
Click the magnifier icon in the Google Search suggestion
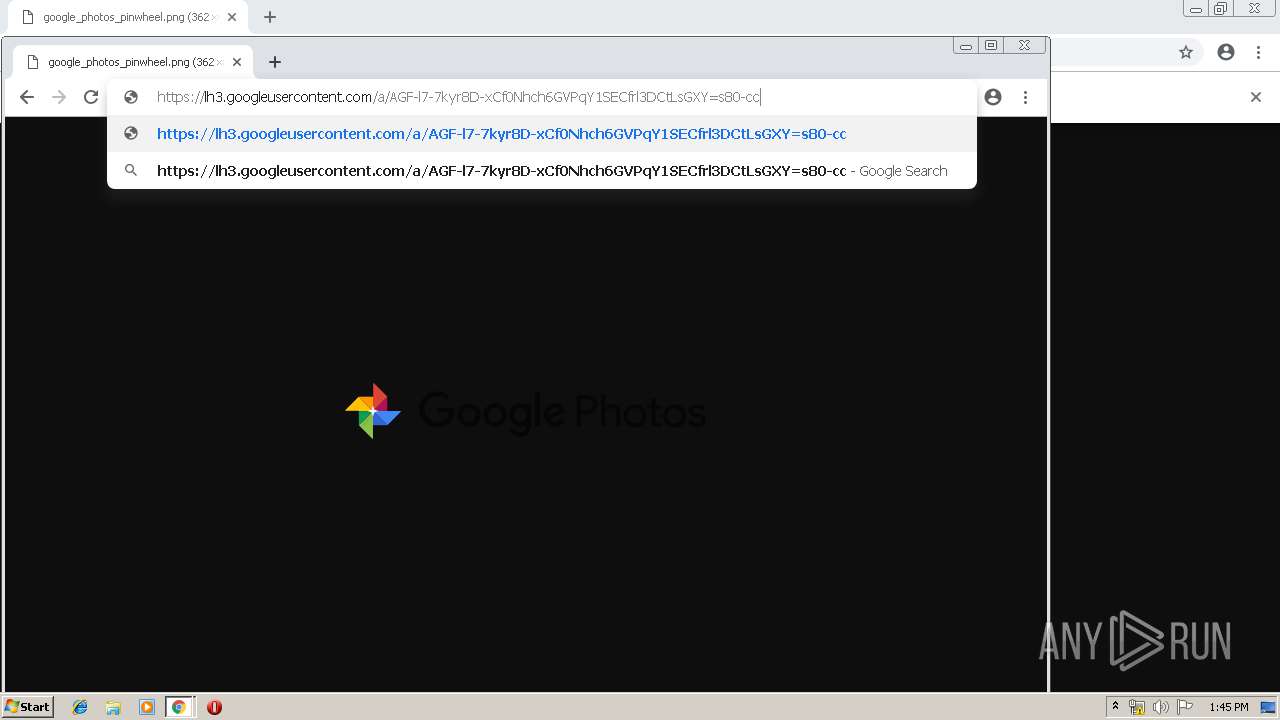point(131,170)
